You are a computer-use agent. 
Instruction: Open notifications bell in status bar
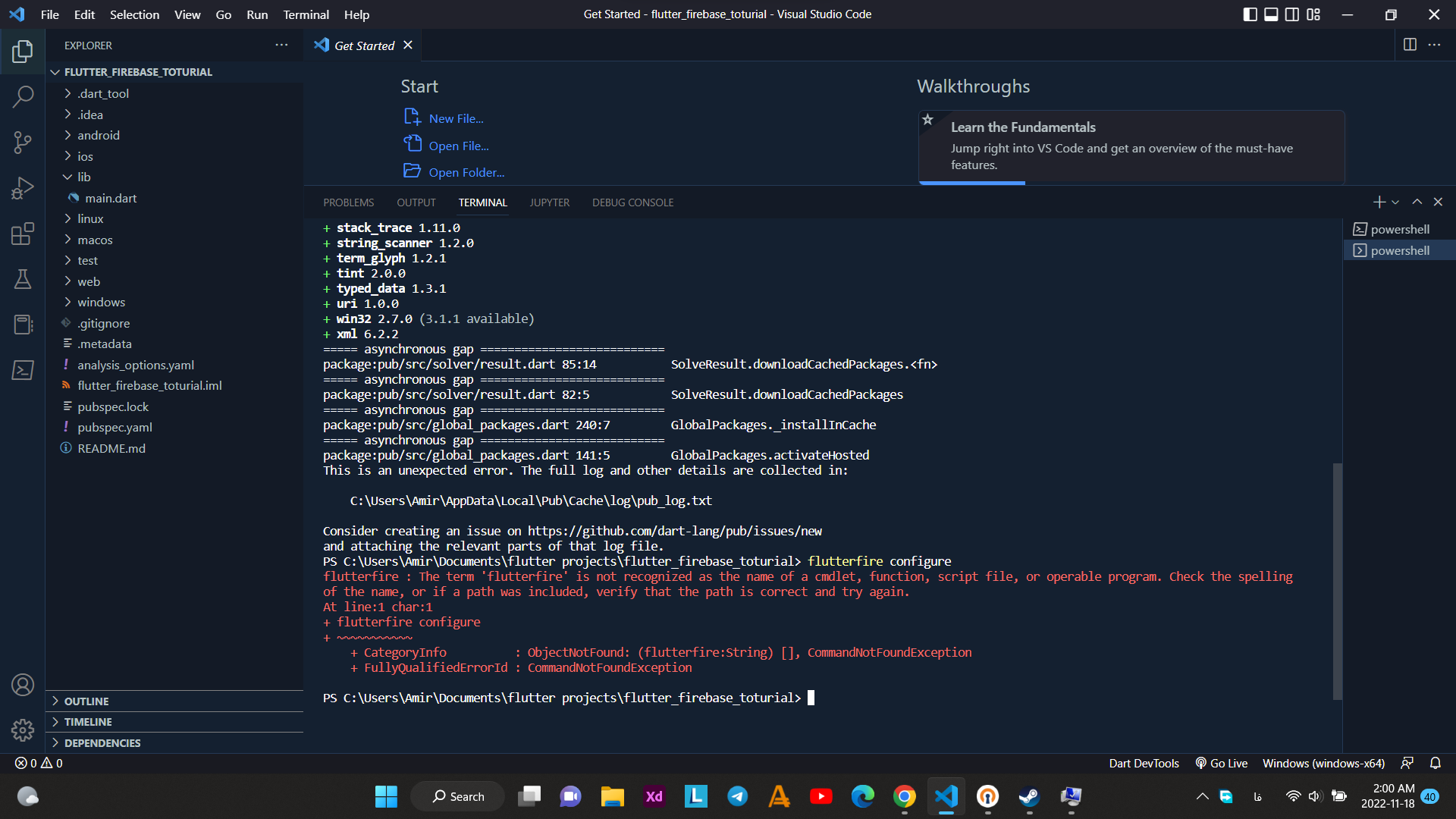(x=1436, y=763)
